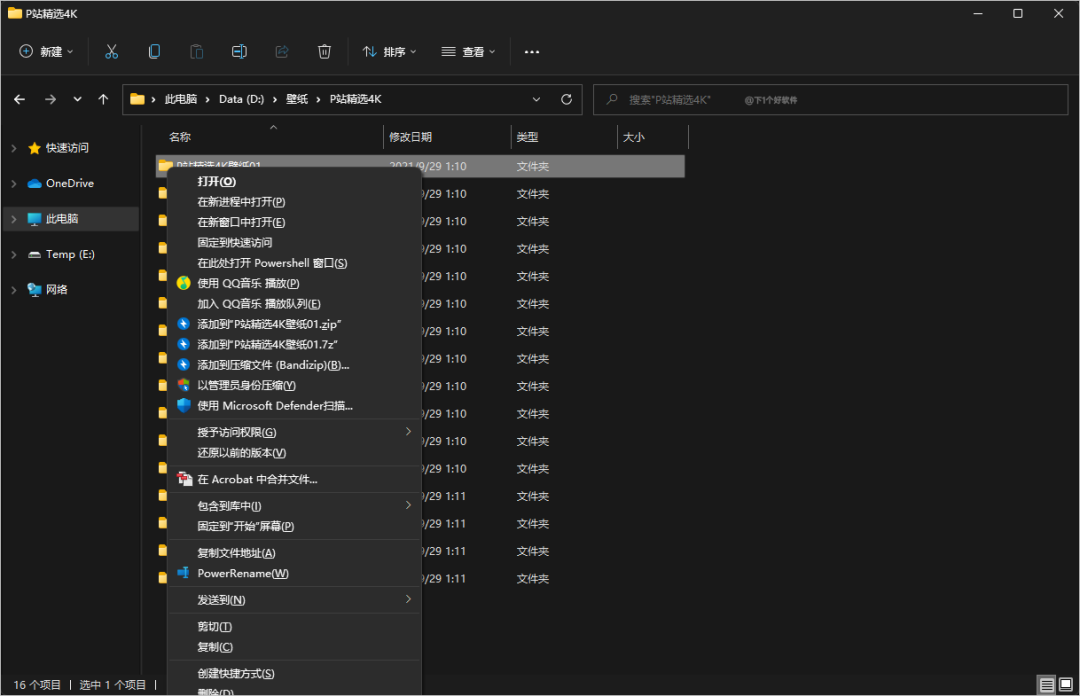Click the Share icon in the toolbar
The height and width of the screenshot is (696, 1080).
281,51
